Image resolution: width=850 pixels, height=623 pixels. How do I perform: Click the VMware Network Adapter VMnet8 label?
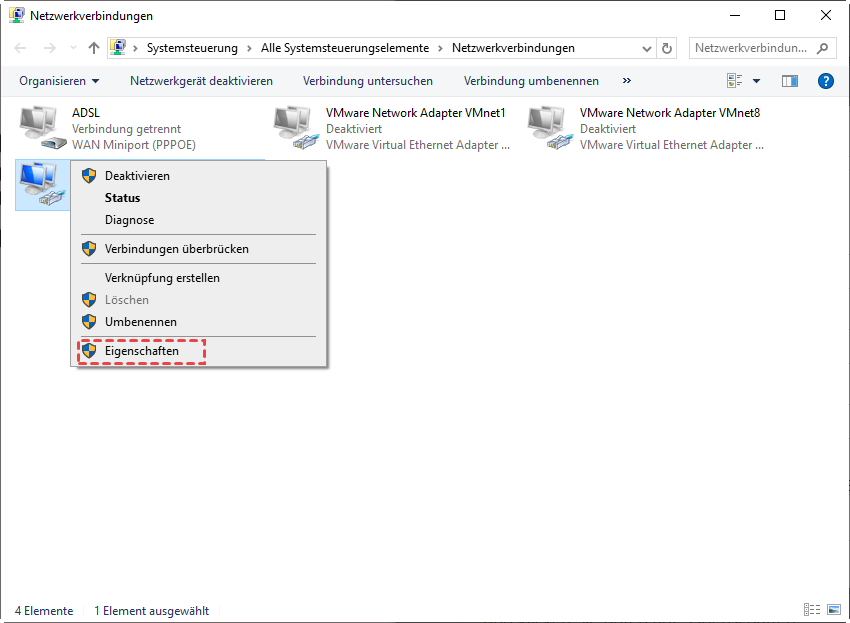point(670,113)
